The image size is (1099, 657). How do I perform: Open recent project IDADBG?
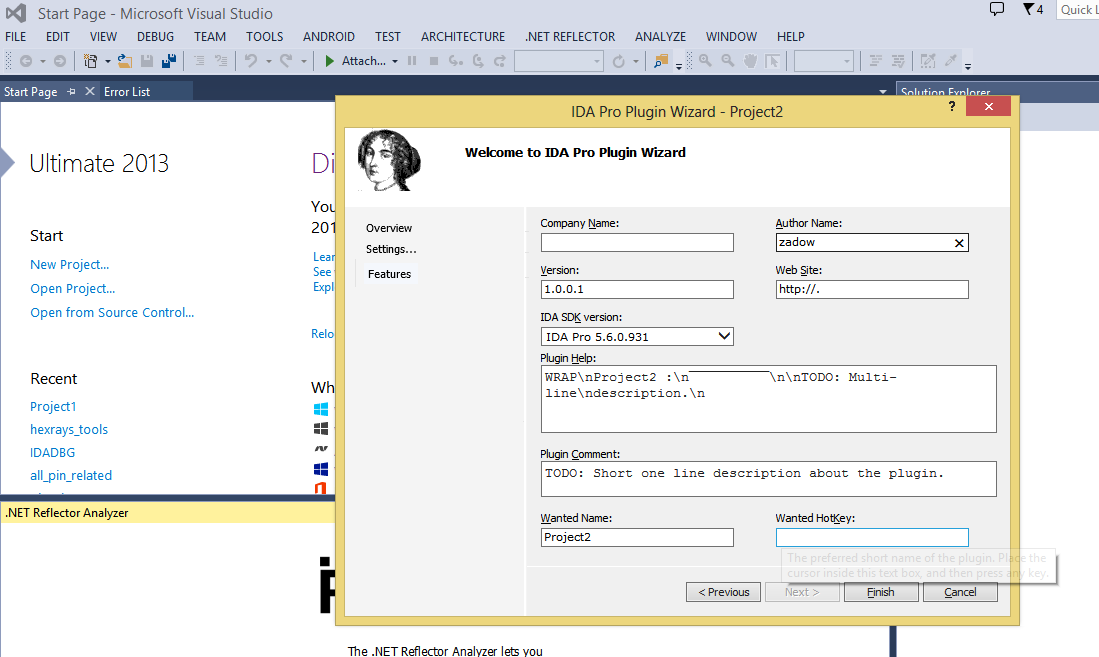[x=53, y=452]
